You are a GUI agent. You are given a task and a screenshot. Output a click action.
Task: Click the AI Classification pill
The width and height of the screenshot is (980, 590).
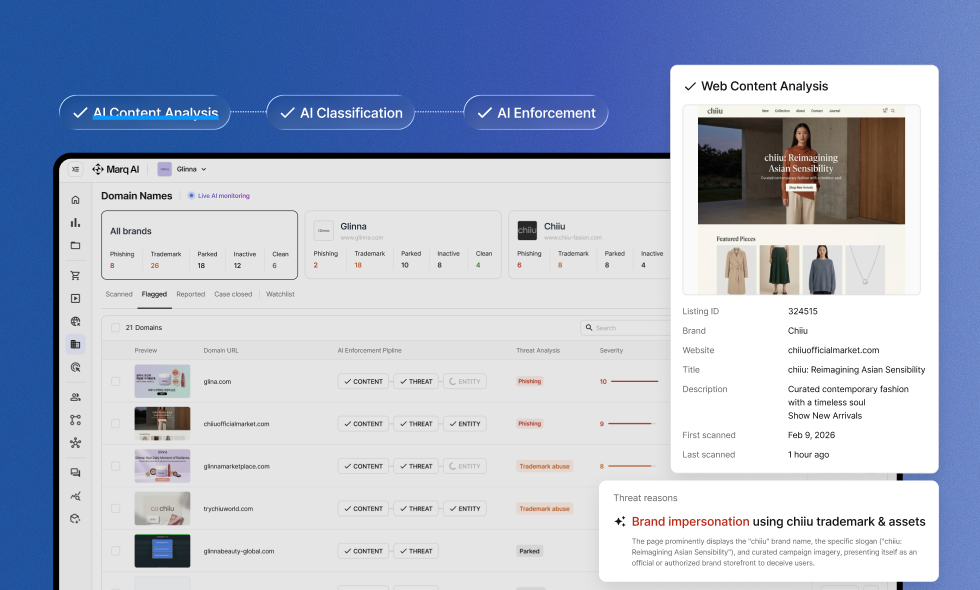pos(341,112)
